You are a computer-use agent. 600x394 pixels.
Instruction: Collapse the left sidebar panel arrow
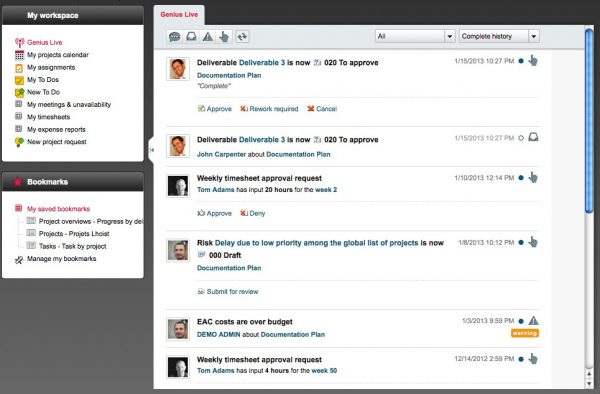pyautogui.click(x=152, y=150)
